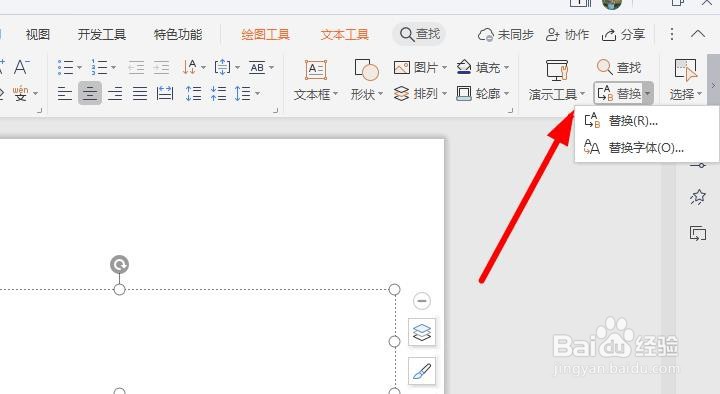
Task: Apply bulleted list formatting
Action: coord(66,68)
